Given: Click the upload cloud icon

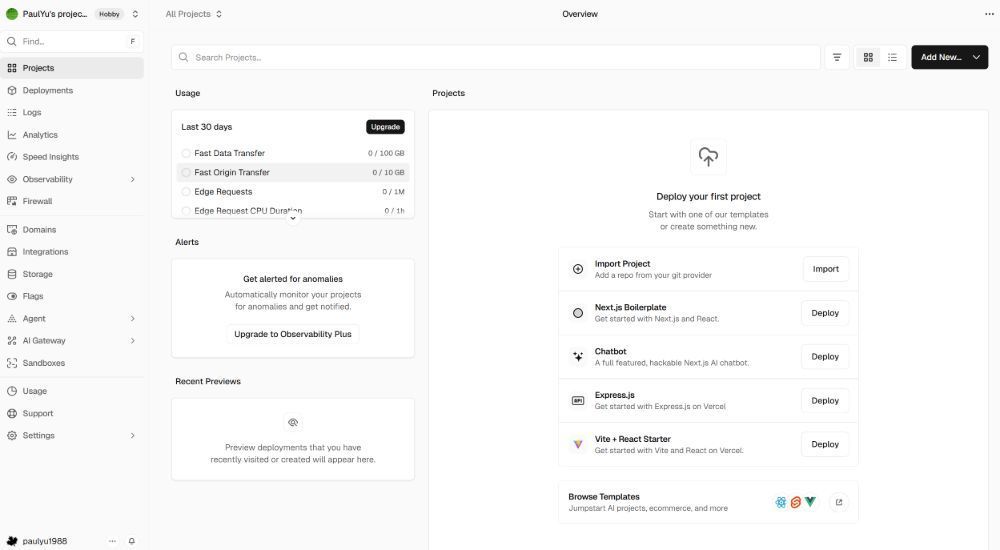Looking at the screenshot, I should (x=708, y=156).
